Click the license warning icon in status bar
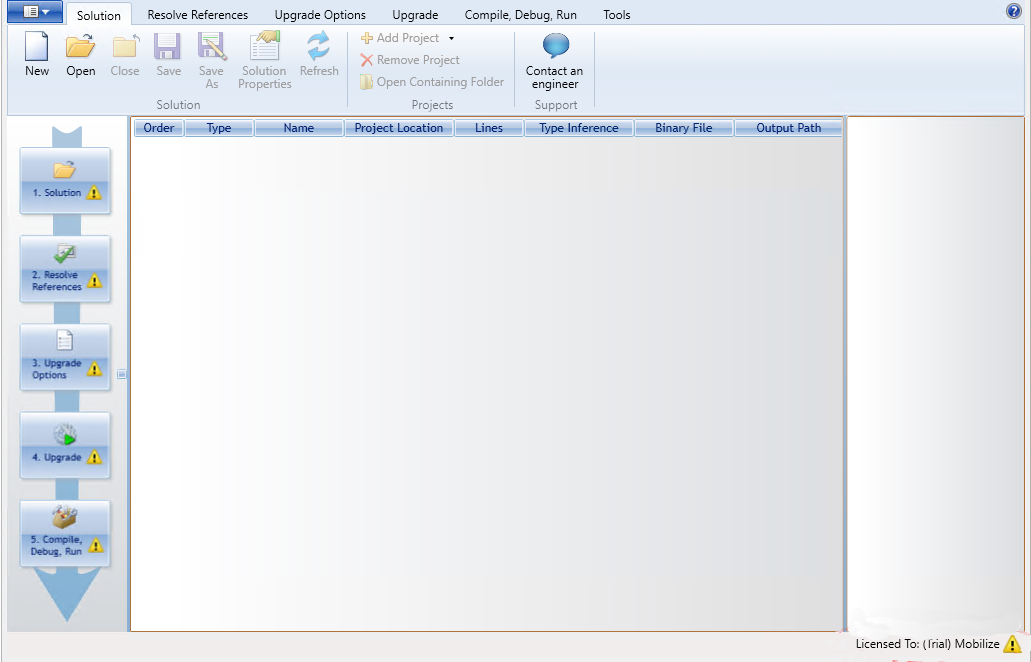Viewport: 1031px width, 662px height. coord(1013,644)
